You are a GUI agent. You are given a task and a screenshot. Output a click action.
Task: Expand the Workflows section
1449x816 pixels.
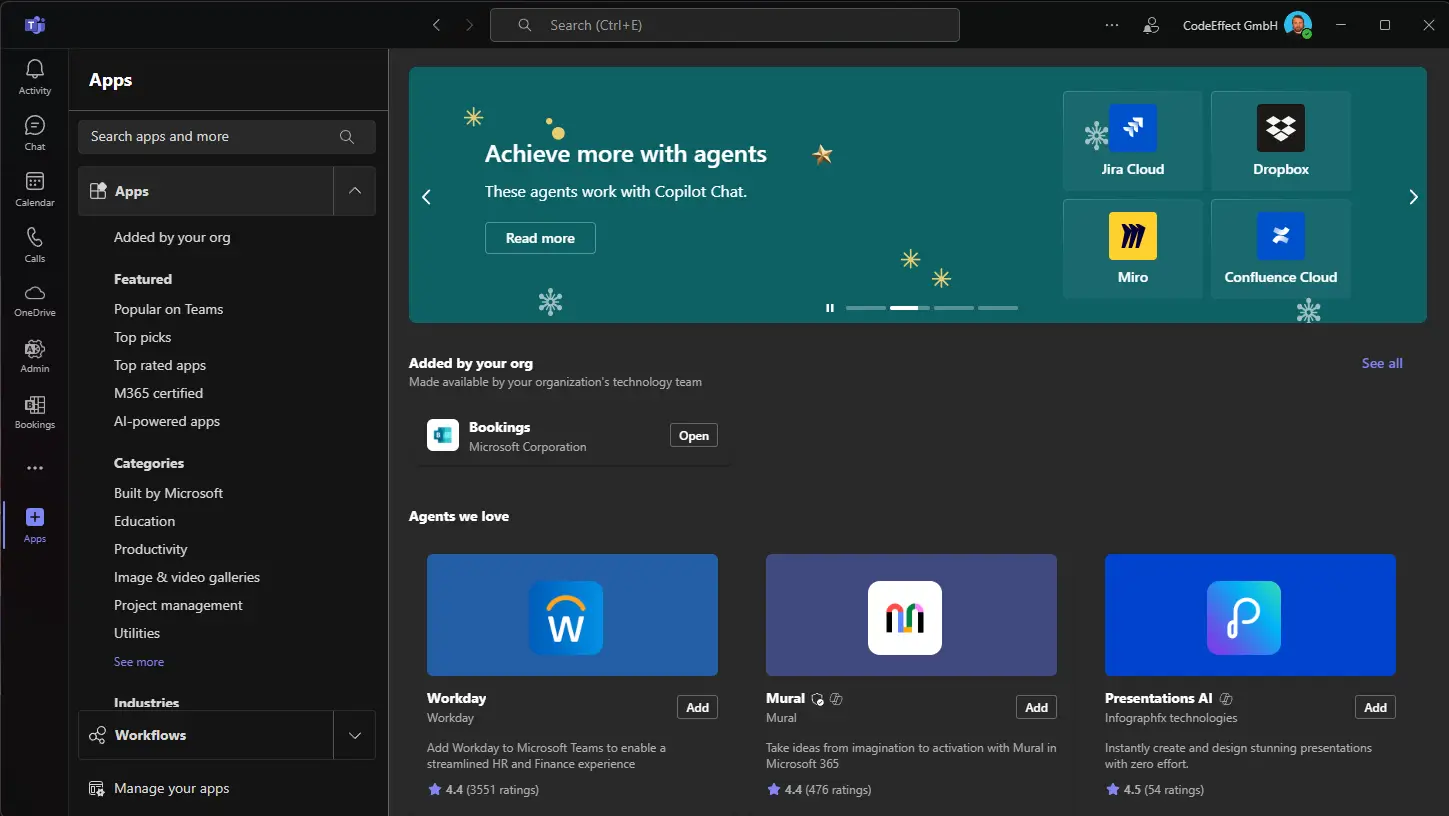(x=355, y=735)
